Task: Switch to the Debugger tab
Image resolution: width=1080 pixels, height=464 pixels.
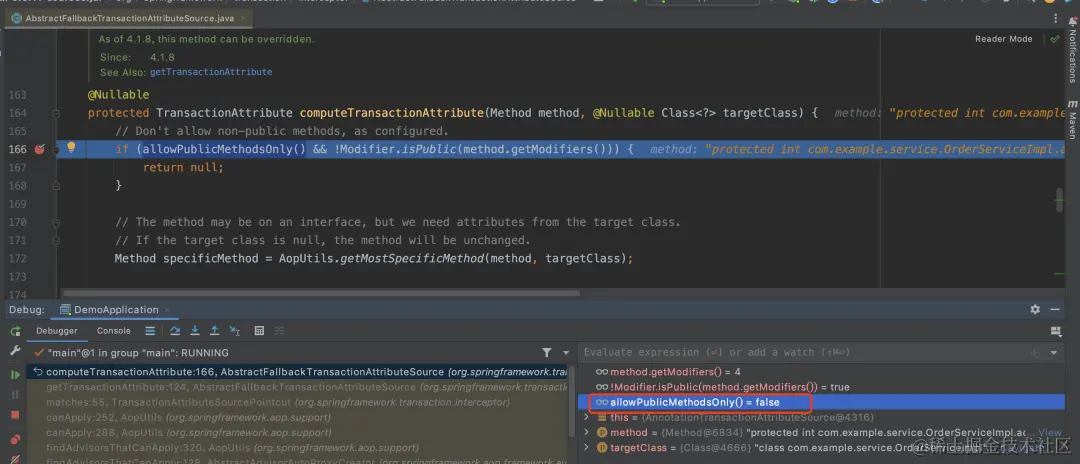Action: click(56, 331)
